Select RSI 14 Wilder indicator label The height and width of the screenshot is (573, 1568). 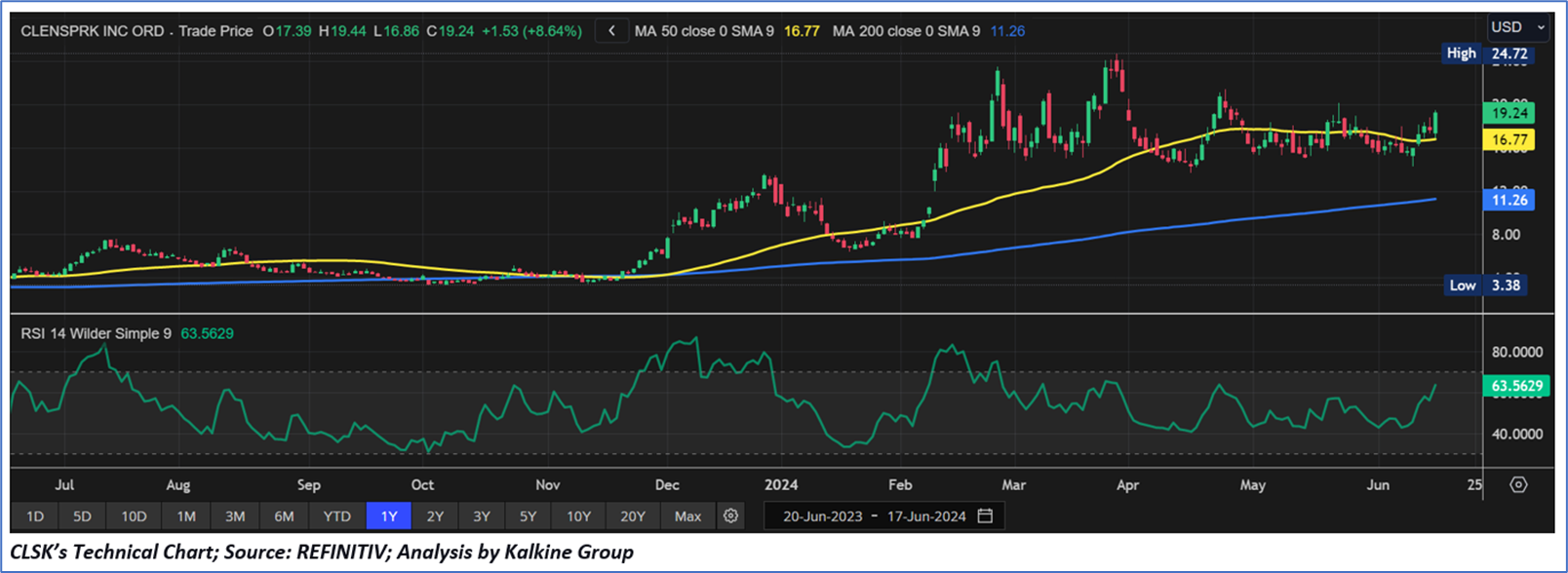pyautogui.click(x=96, y=333)
